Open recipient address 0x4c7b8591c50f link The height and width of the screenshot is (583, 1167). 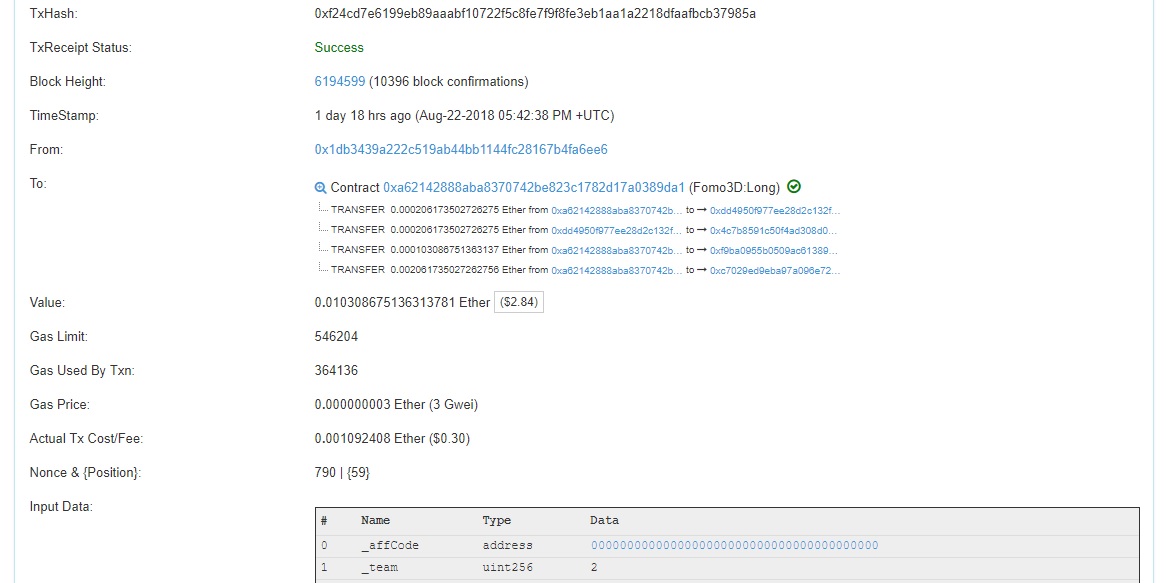tap(775, 230)
